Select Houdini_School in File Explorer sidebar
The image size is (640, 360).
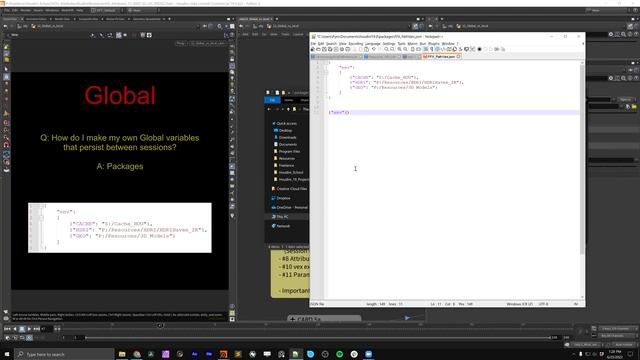(x=290, y=172)
